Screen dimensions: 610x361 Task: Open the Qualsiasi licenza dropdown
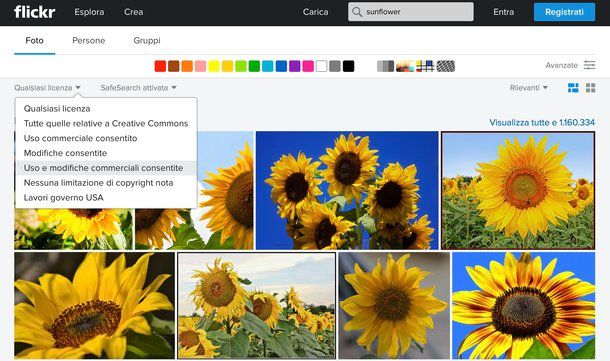[x=47, y=88]
